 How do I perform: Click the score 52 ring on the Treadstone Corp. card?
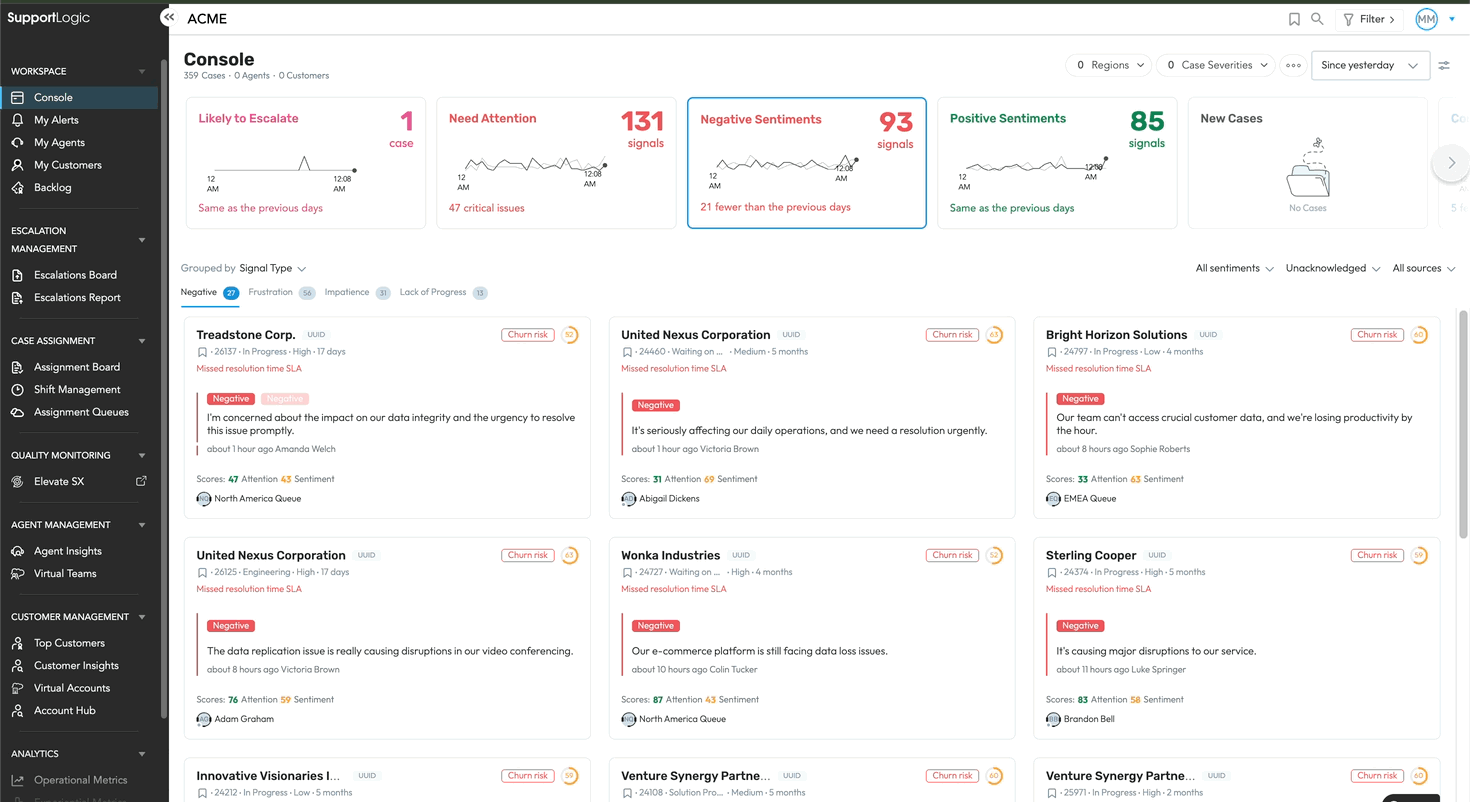[569, 335]
